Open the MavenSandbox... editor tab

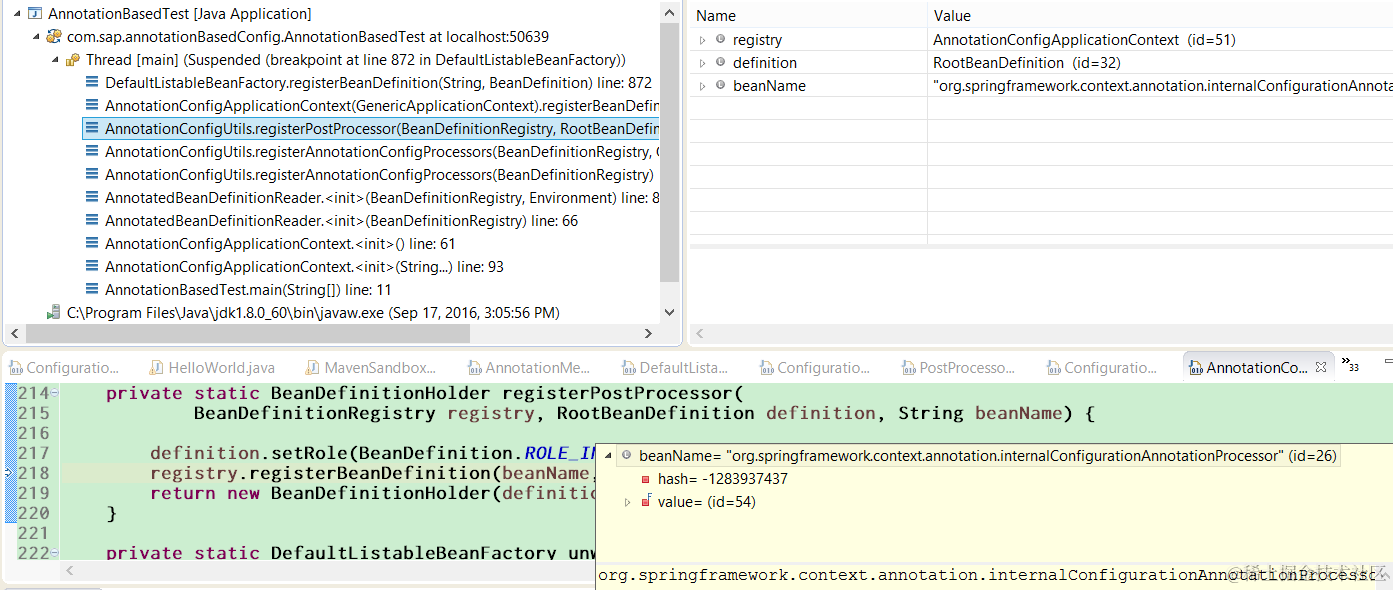[371, 368]
